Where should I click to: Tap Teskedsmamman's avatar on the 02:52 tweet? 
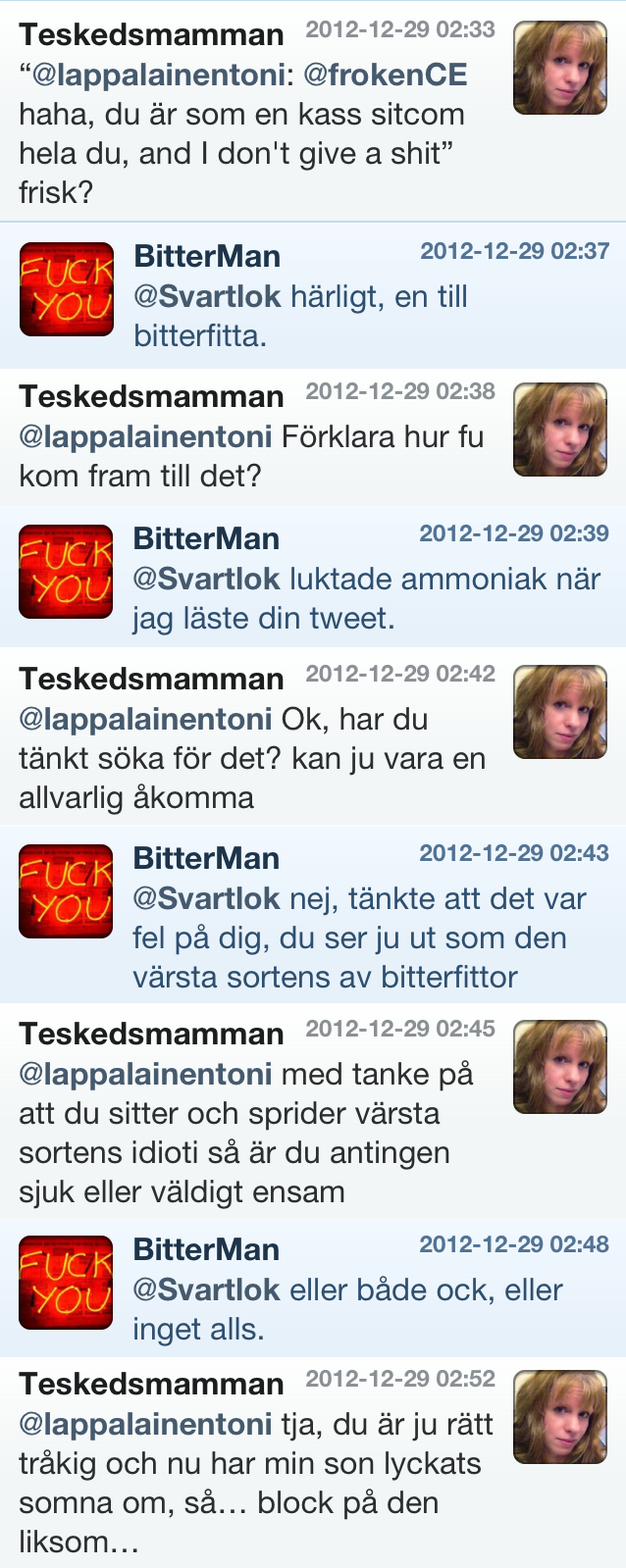click(559, 1417)
